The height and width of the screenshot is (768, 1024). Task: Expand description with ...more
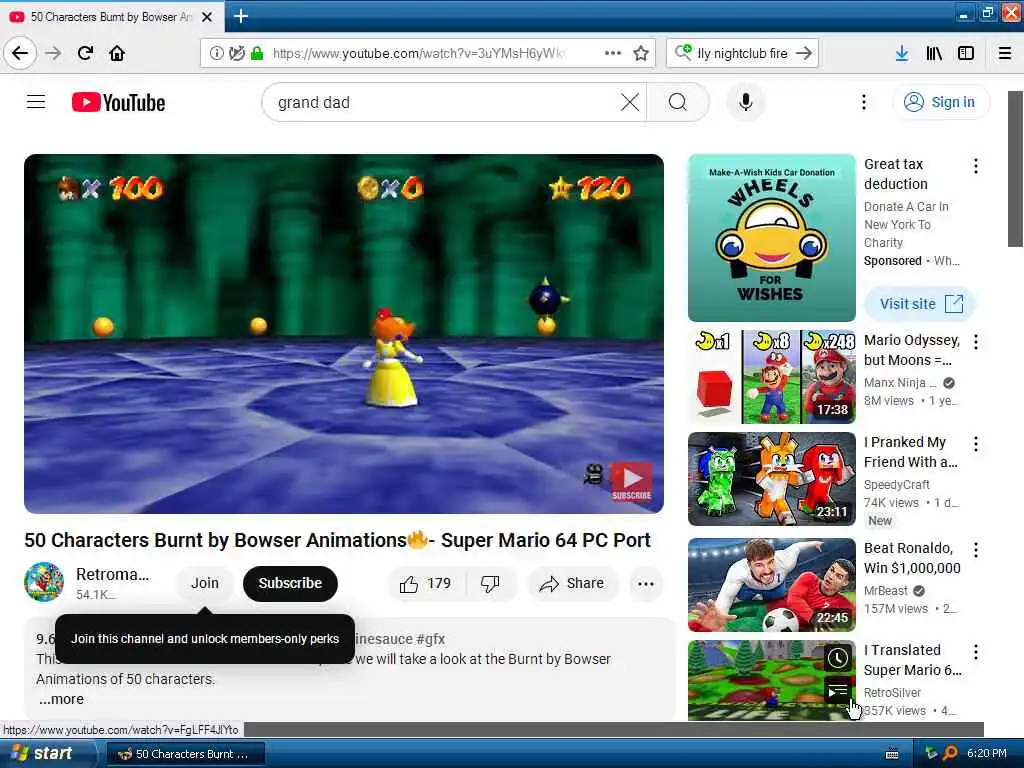click(x=61, y=699)
